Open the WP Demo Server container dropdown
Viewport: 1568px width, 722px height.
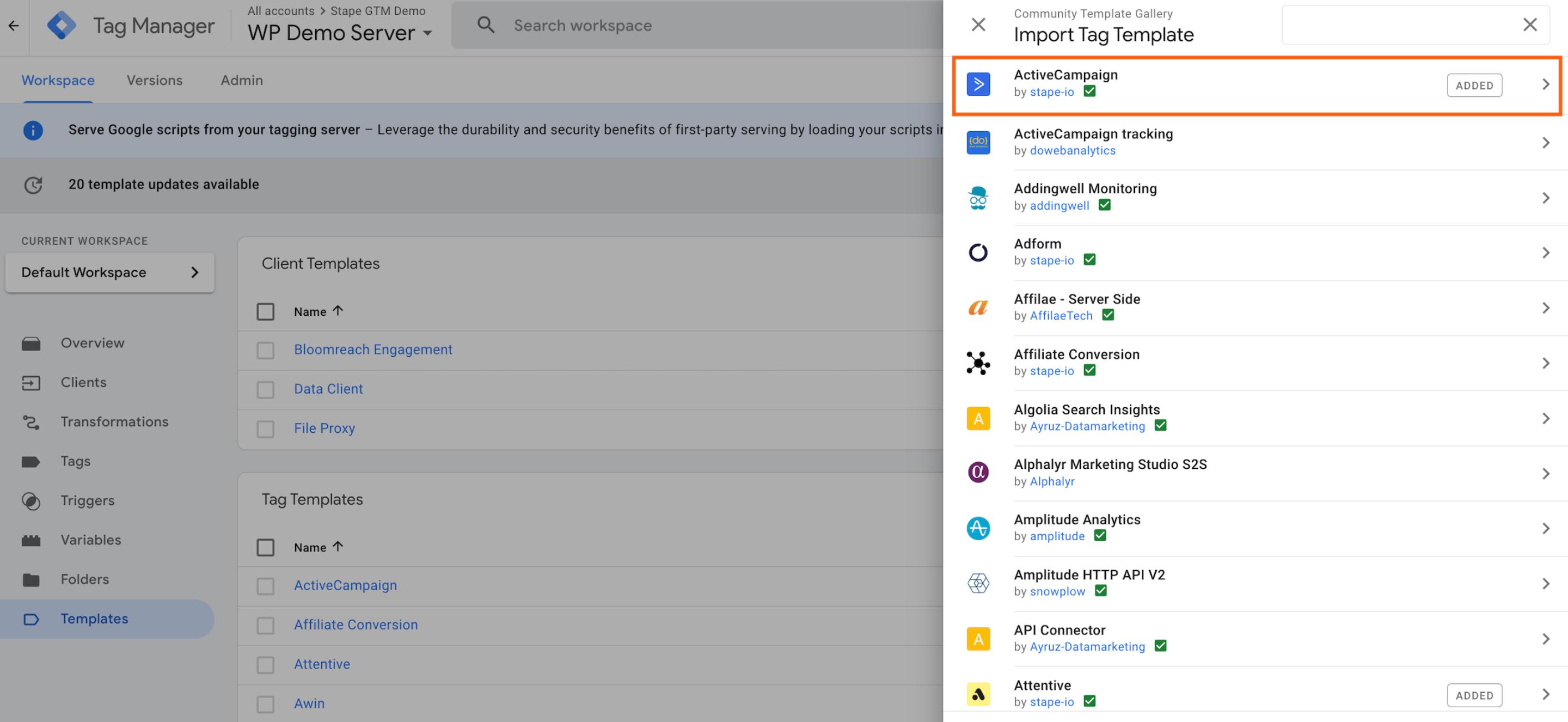(340, 33)
